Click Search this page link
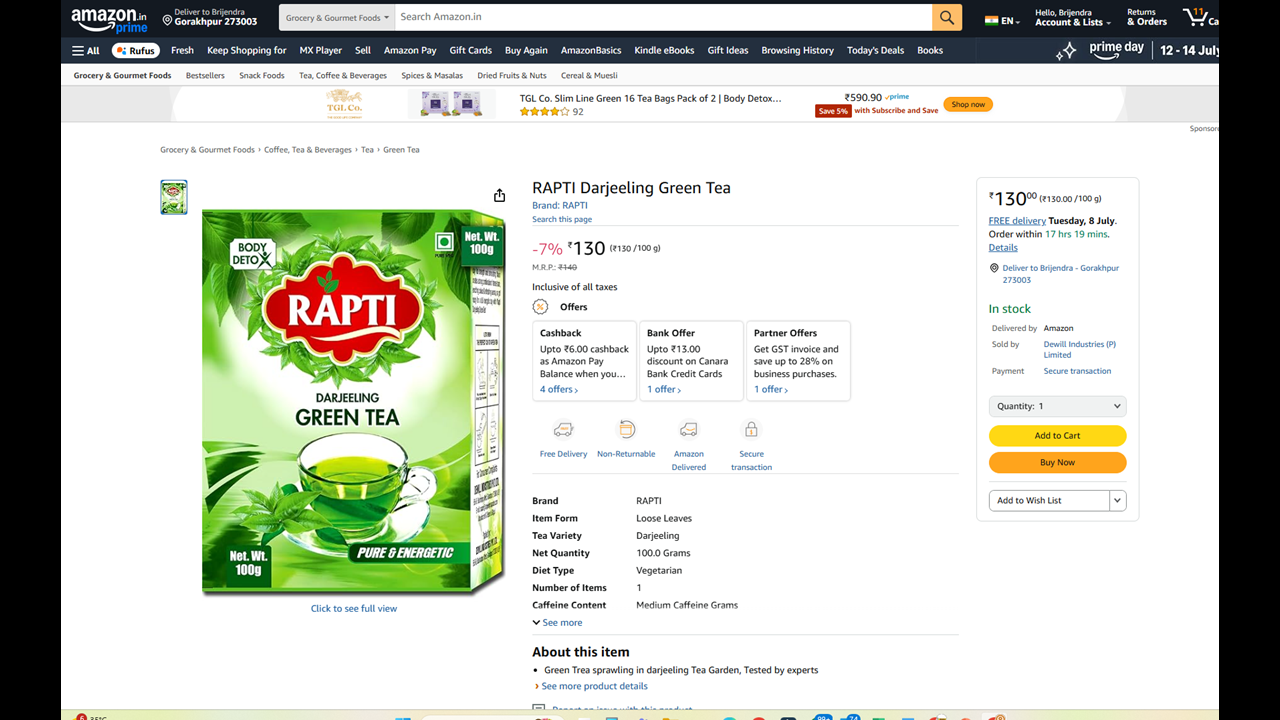 coord(562,219)
